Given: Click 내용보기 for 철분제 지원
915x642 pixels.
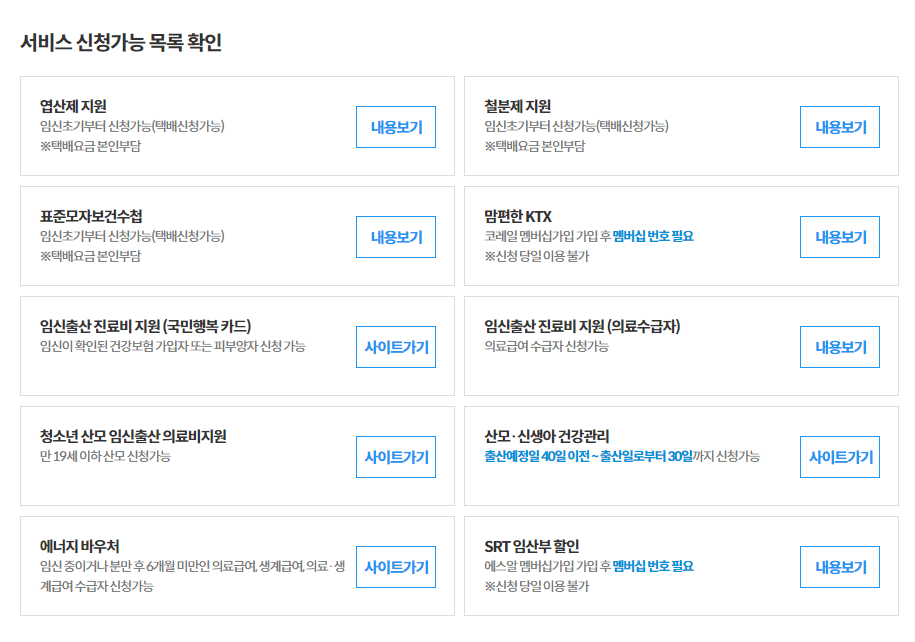Looking at the screenshot, I should coord(839,126).
